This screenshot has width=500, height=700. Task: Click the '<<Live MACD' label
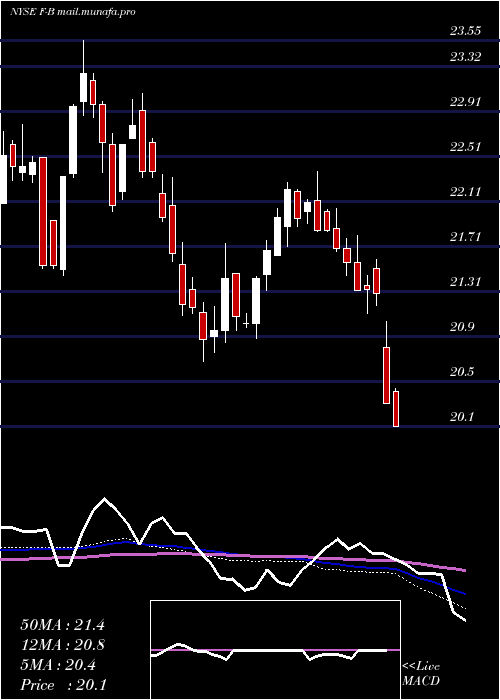tap(421, 674)
